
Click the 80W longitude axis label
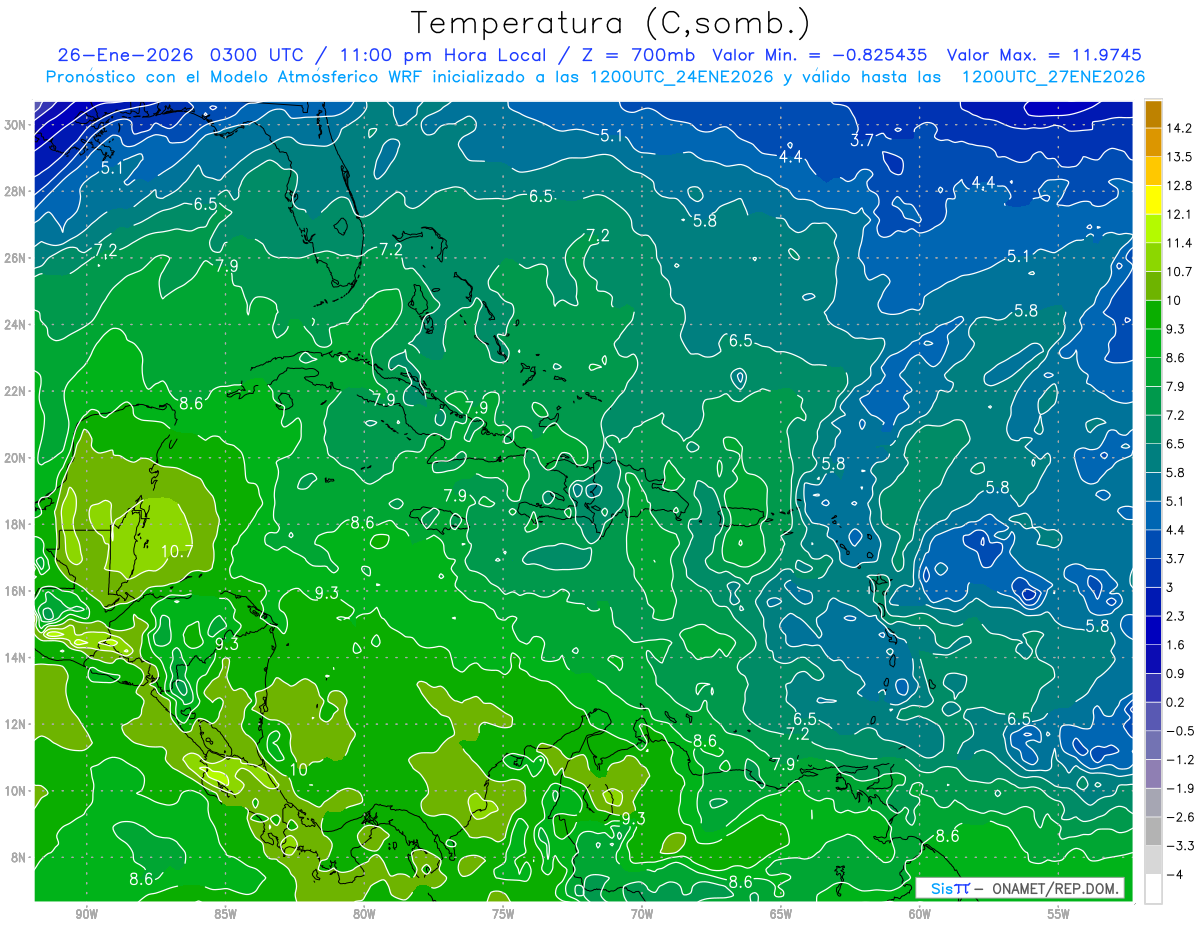tap(364, 915)
